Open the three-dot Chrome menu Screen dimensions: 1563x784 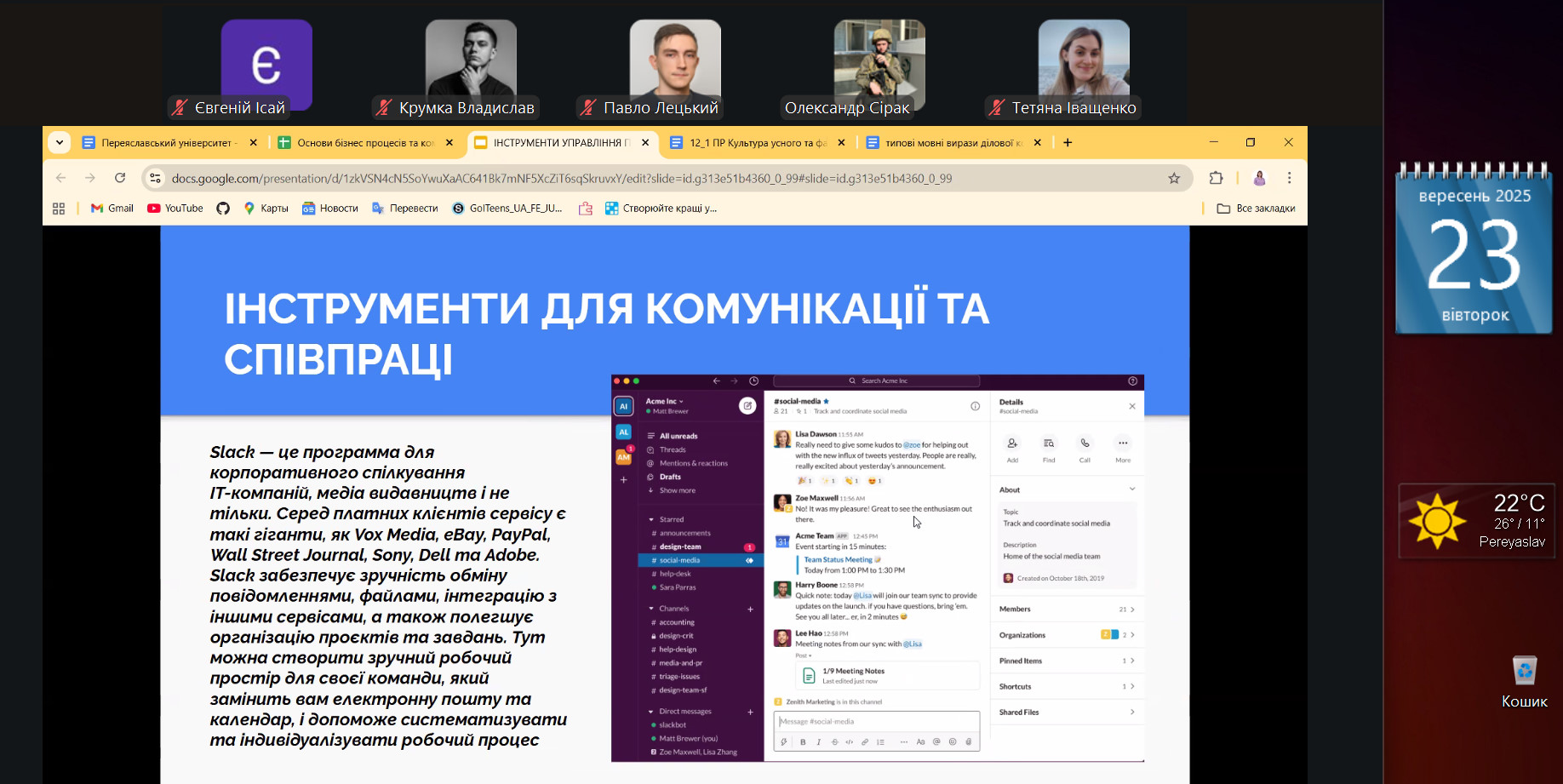[x=1289, y=178]
